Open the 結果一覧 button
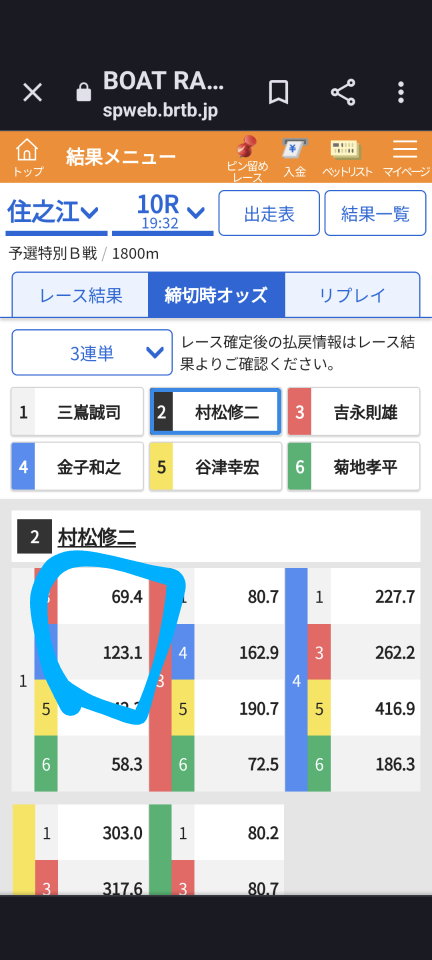This screenshot has height=960, width=432. point(375,213)
